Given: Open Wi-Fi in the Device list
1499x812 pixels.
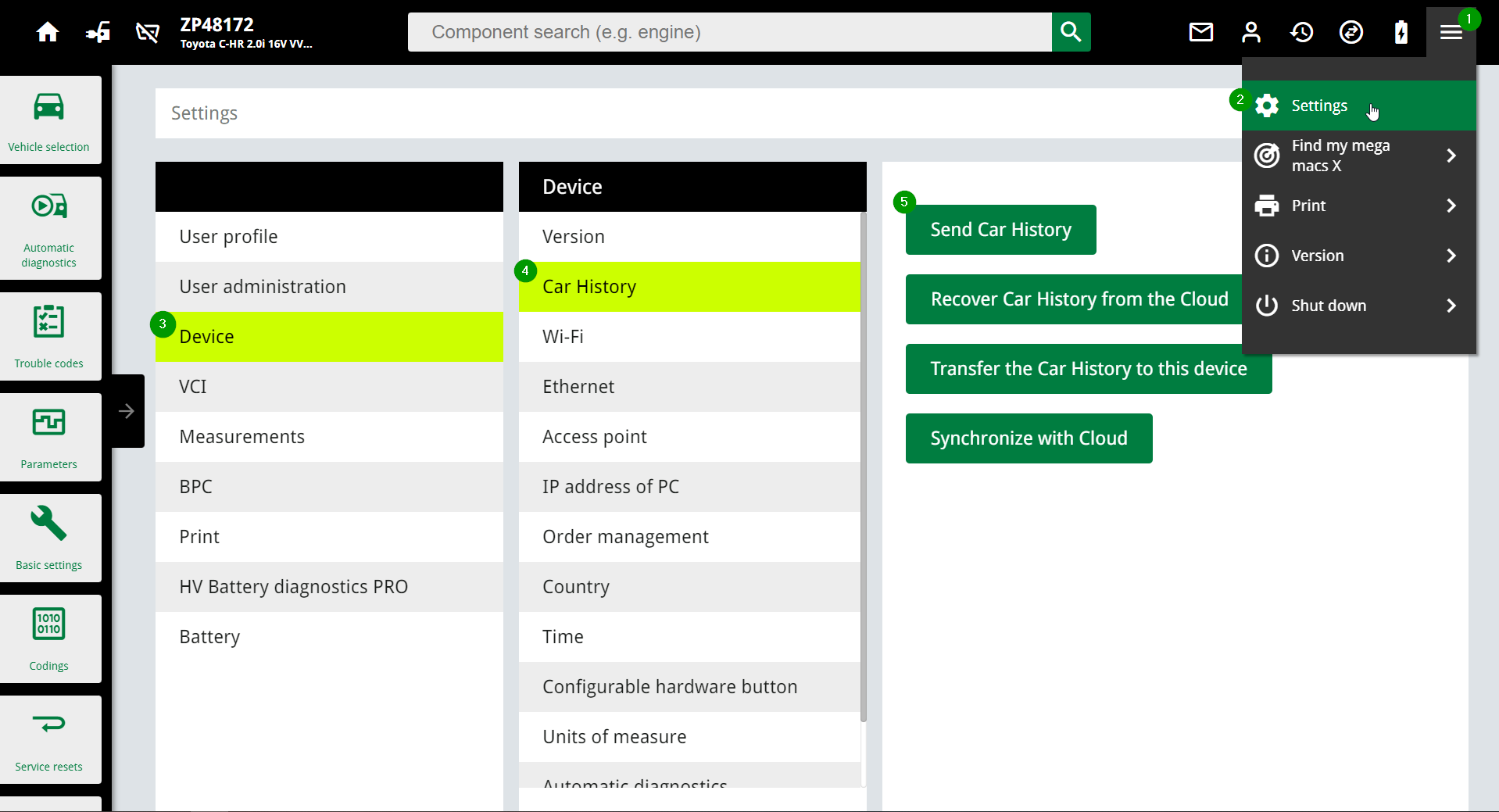Looking at the screenshot, I should point(689,337).
